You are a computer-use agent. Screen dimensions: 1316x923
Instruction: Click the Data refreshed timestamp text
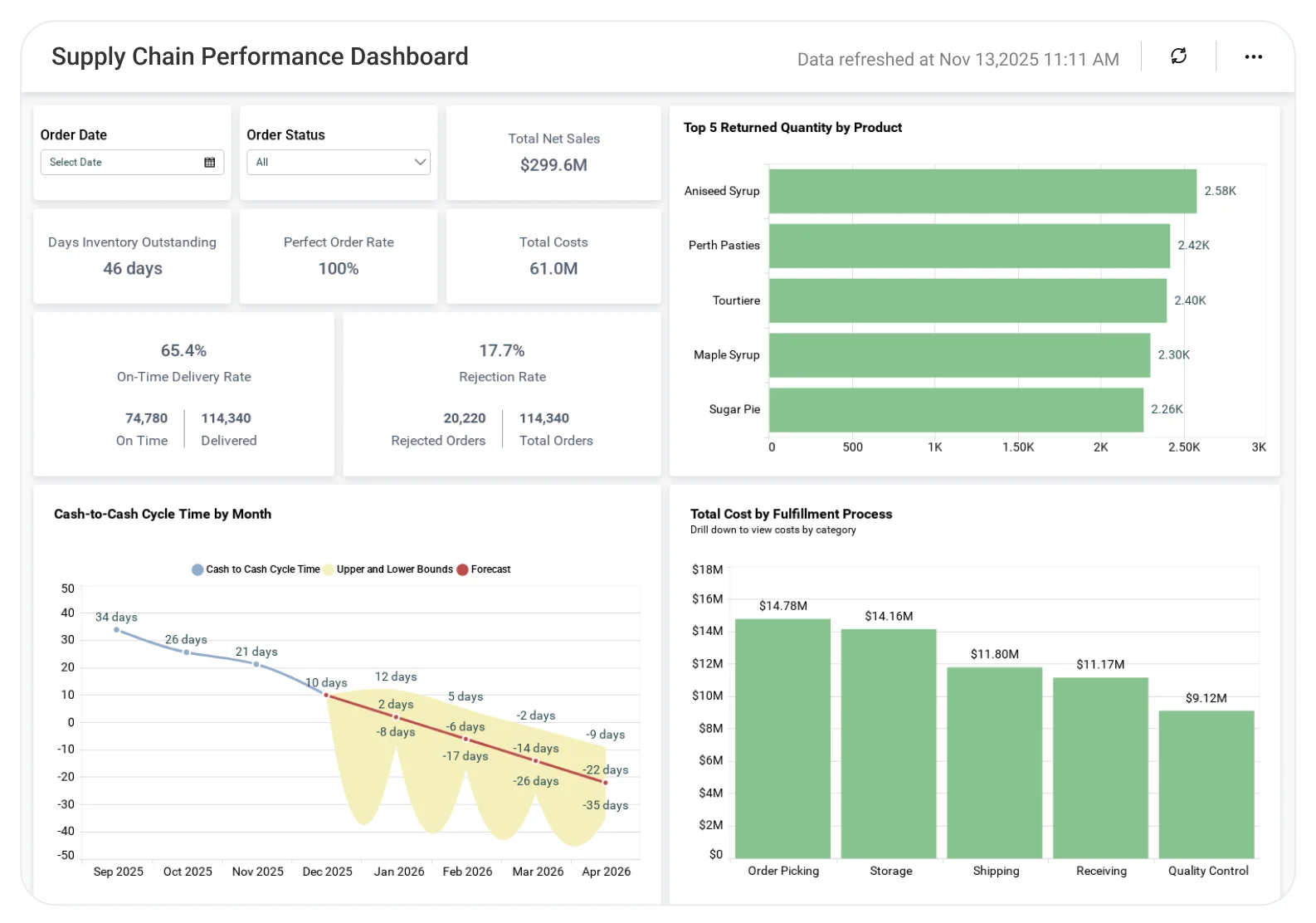[958, 60]
